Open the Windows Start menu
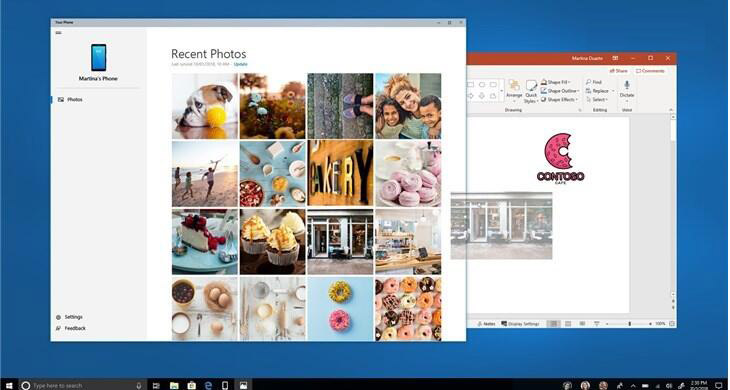Image resolution: width=730 pixels, height=390 pixels. (x=8, y=385)
